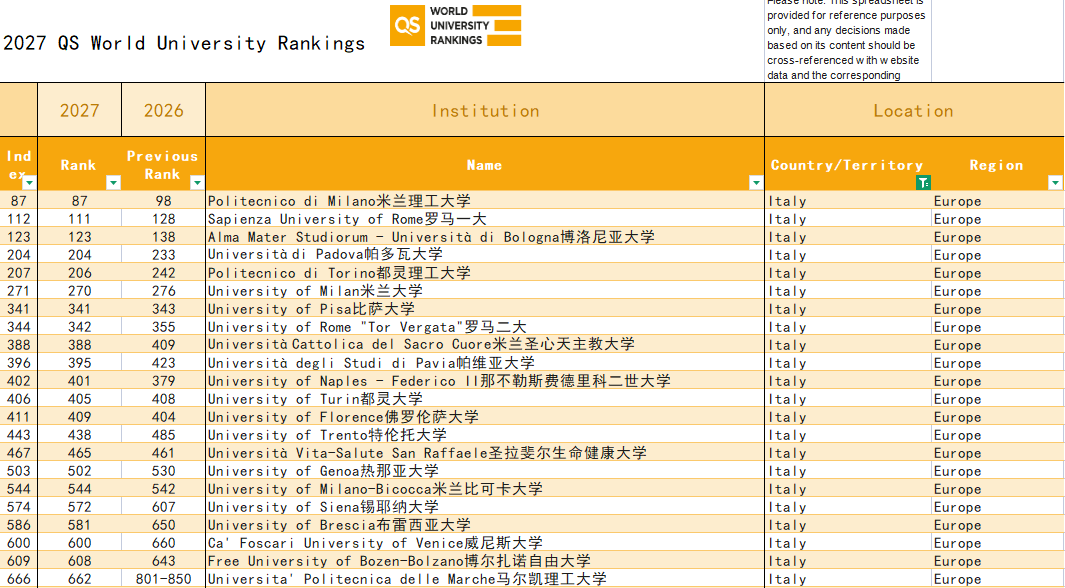This screenshot has height=588, width=1065.
Task: Select the Free University of Bozen-Bolzano cell
Action: (485, 561)
